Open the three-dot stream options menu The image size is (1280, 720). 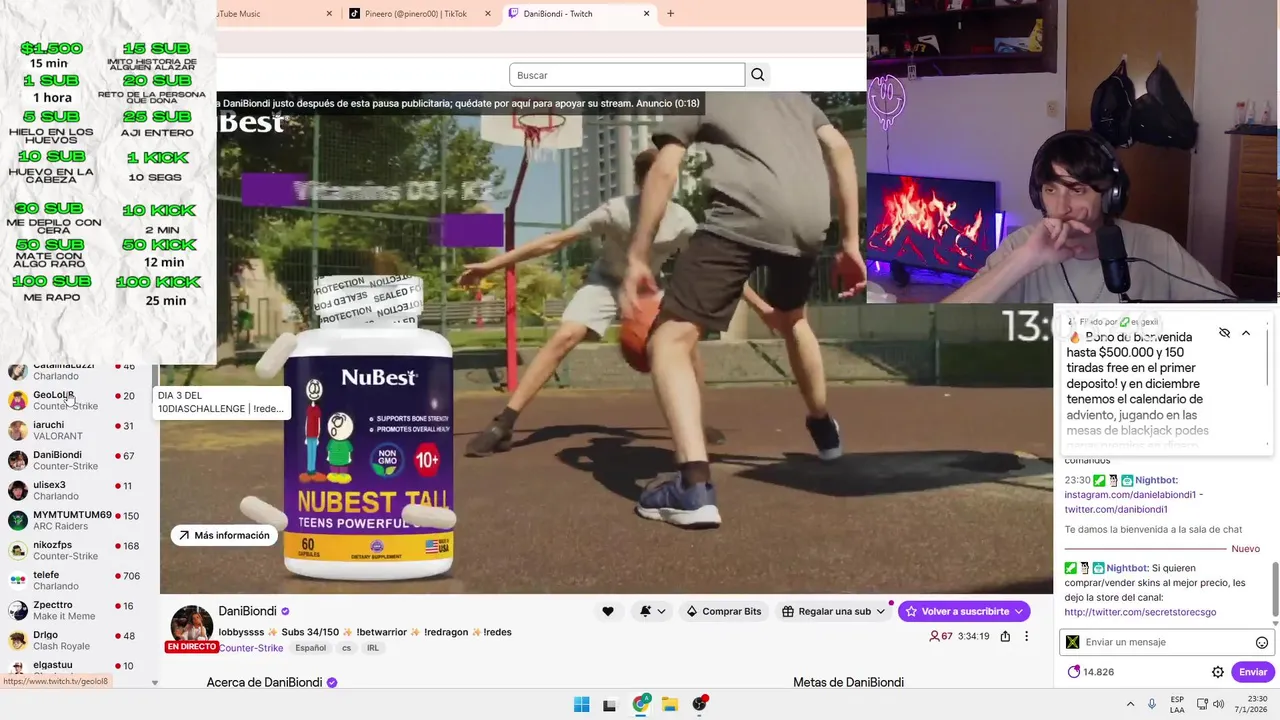pyautogui.click(x=1026, y=636)
